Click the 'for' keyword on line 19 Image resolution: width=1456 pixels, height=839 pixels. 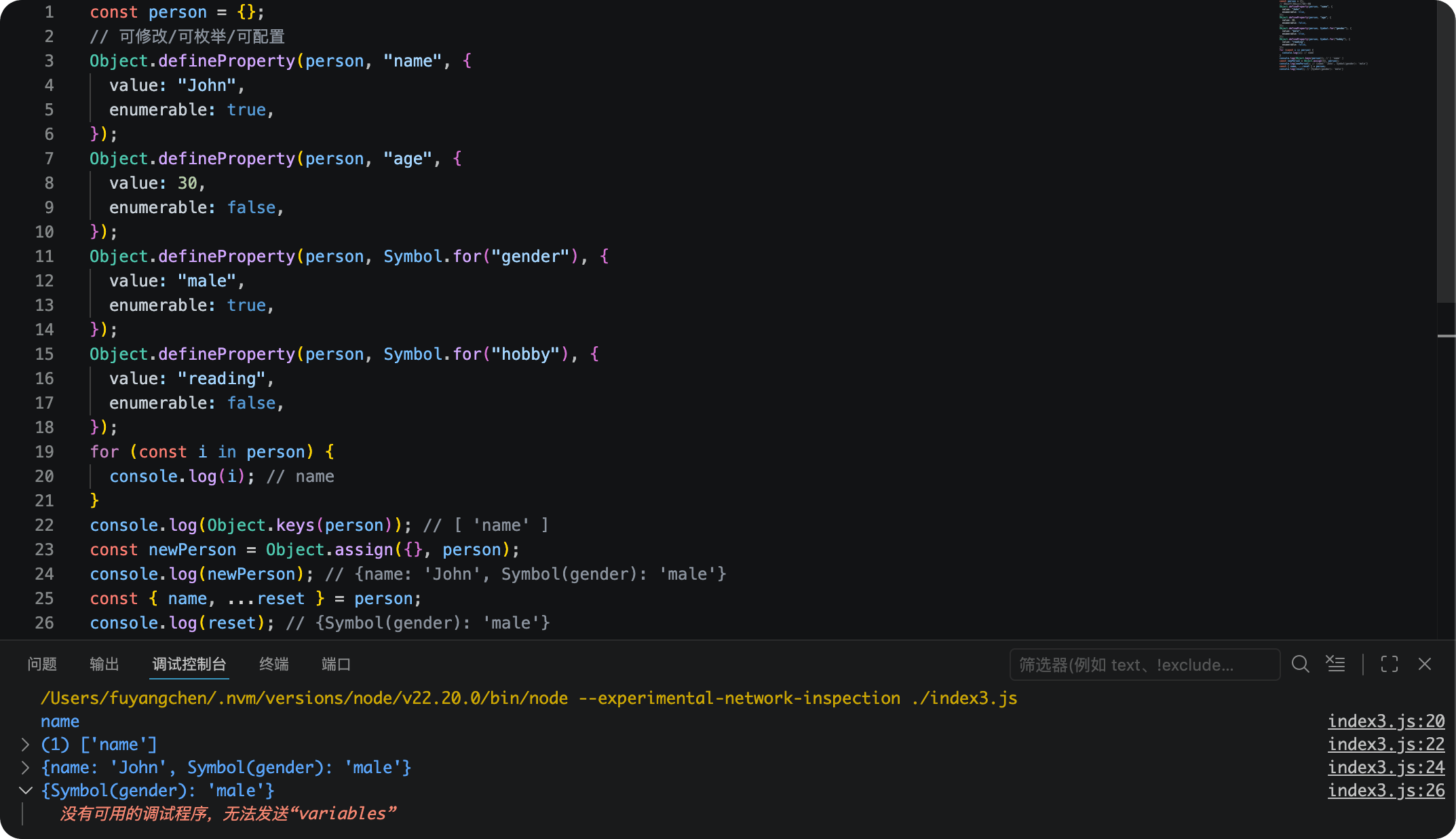tap(104, 452)
